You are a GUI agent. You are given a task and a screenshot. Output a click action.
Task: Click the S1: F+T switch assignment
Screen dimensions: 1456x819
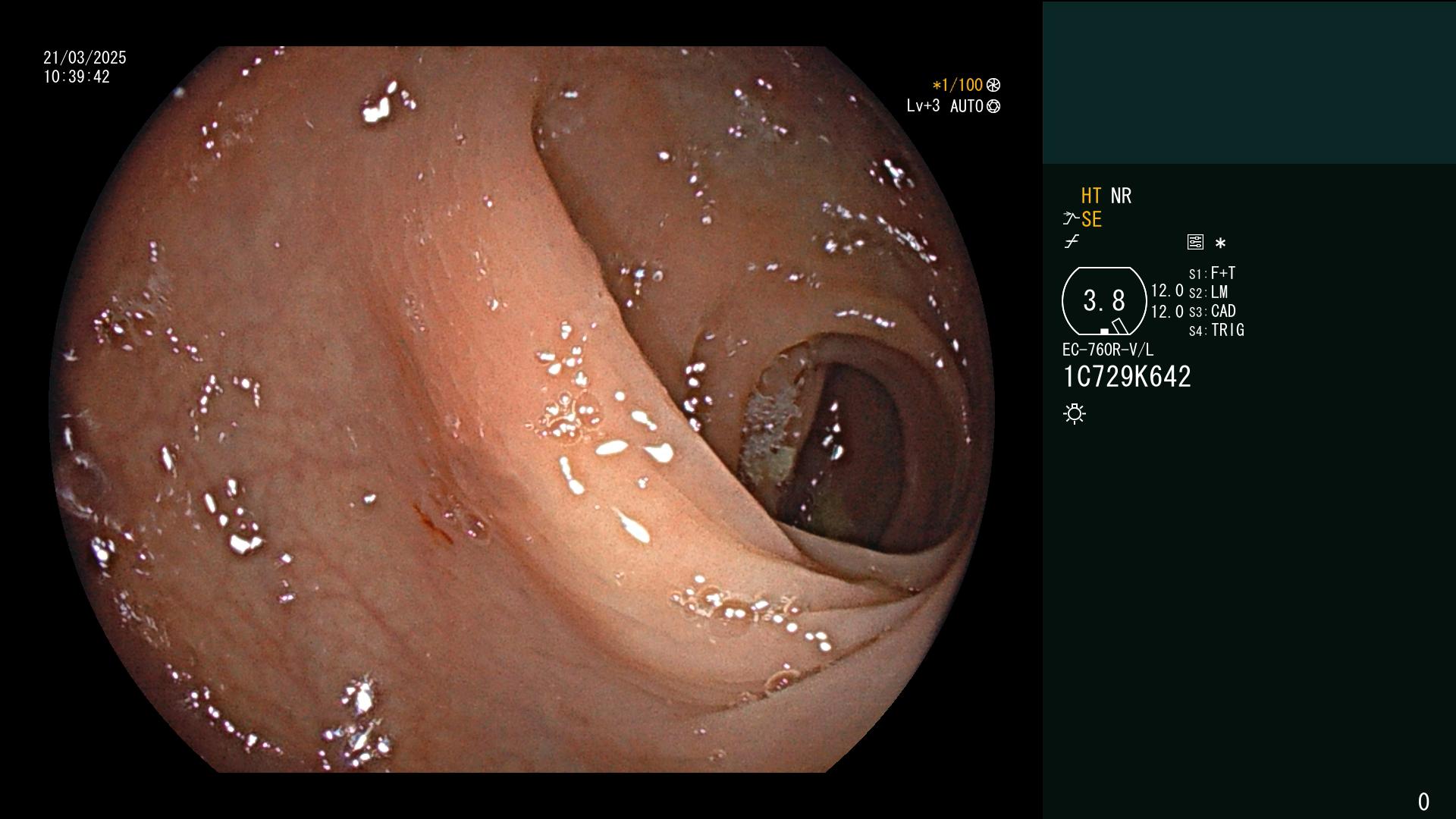click(1212, 273)
